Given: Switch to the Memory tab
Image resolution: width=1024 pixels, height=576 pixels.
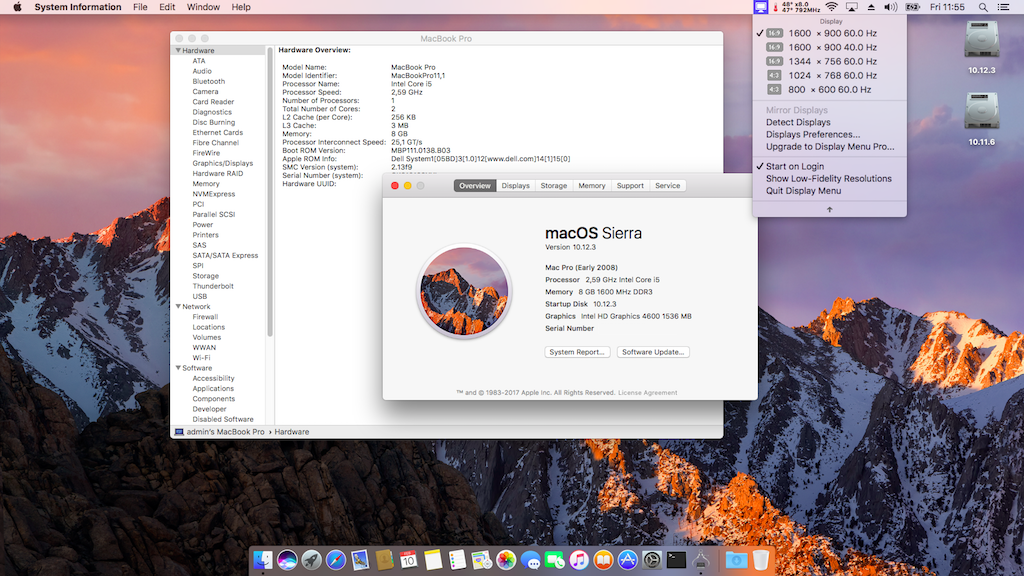Looking at the screenshot, I should [x=591, y=185].
